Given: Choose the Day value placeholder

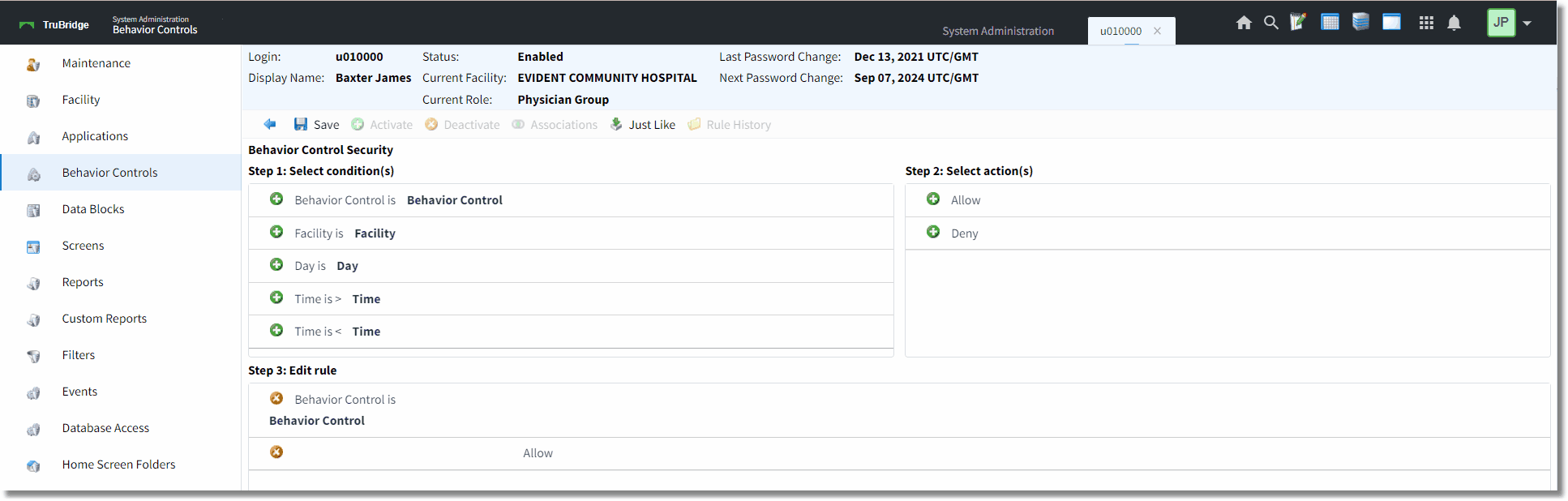Looking at the screenshot, I should (347, 266).
